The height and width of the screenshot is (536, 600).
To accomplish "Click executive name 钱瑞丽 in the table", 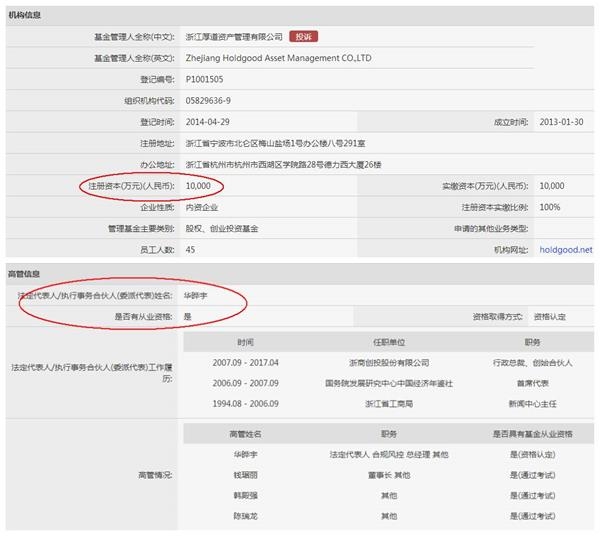I will click(245, 477).
